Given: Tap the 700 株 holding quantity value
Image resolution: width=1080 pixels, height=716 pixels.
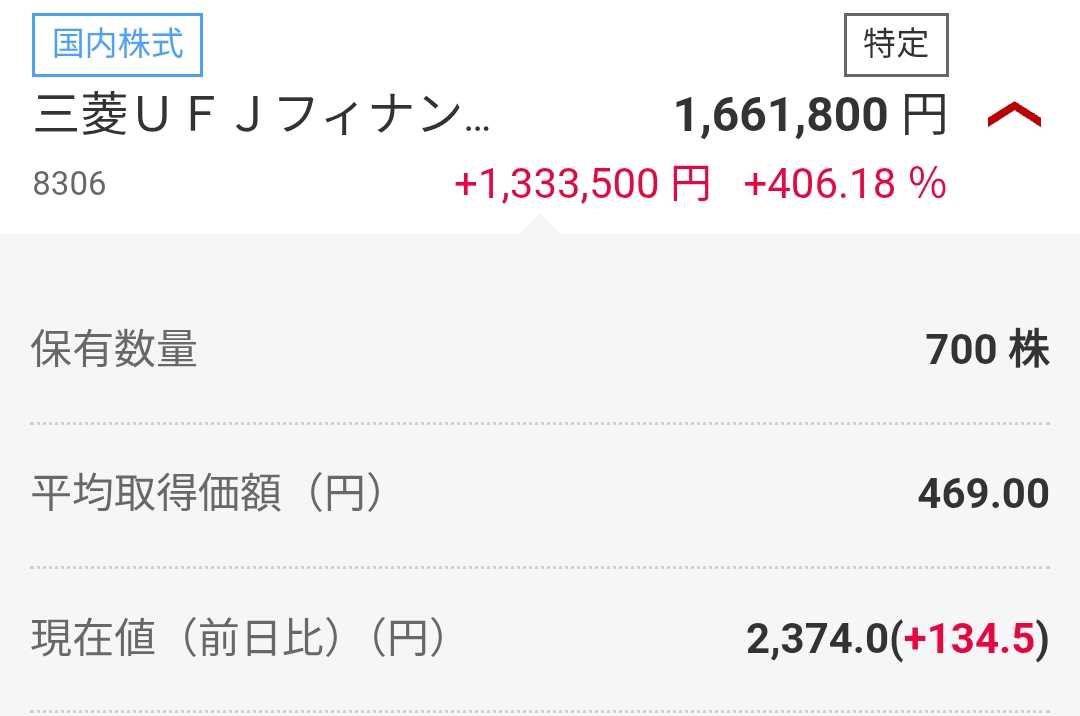Looking at the screenshot, I should [x=987, y=350].
